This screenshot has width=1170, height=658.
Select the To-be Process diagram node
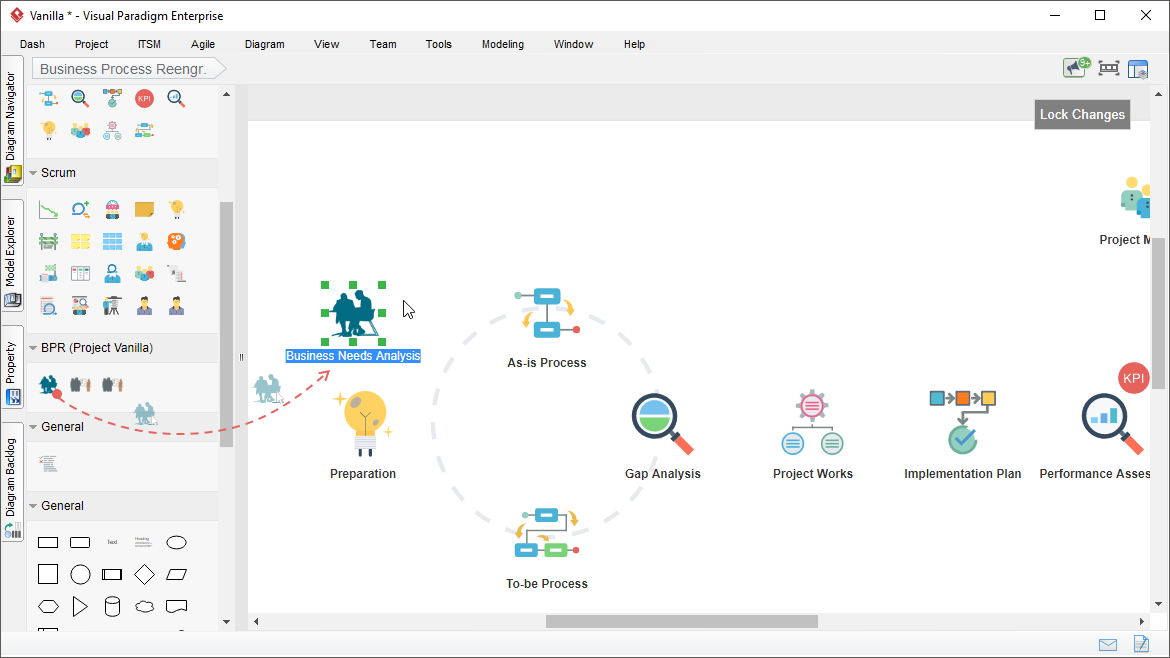click(547, 533)
